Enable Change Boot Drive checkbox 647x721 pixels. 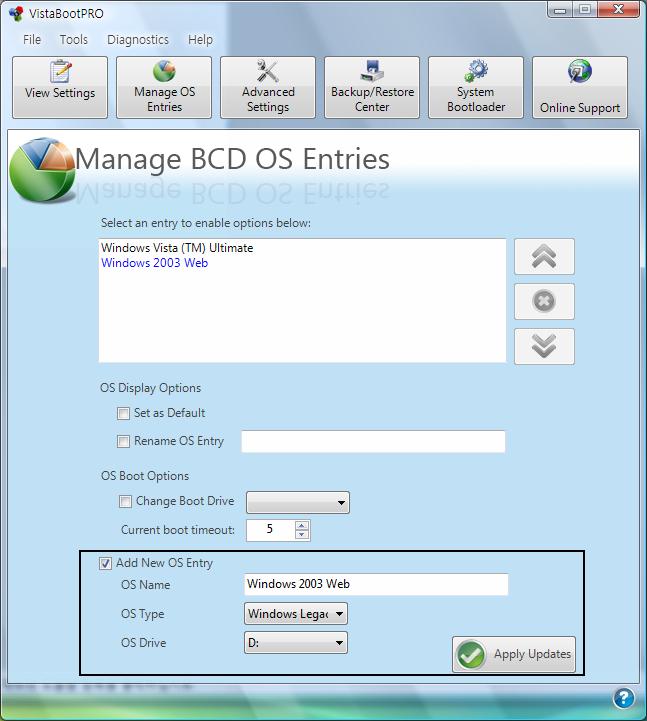[125, 501]
